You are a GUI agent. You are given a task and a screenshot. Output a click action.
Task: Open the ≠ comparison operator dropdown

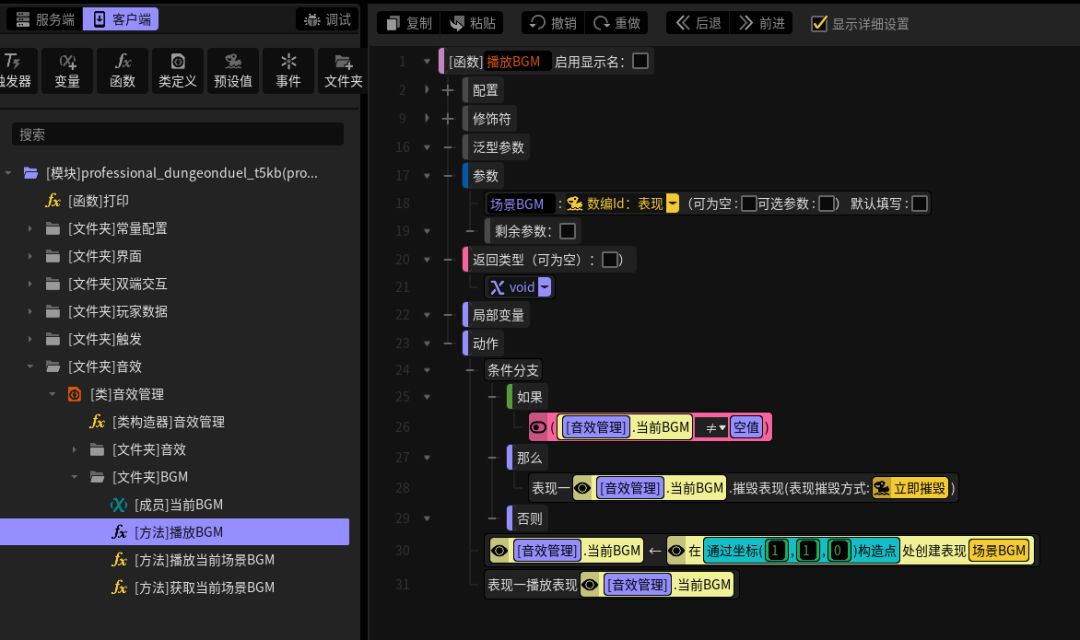click(x=711, y=428)
